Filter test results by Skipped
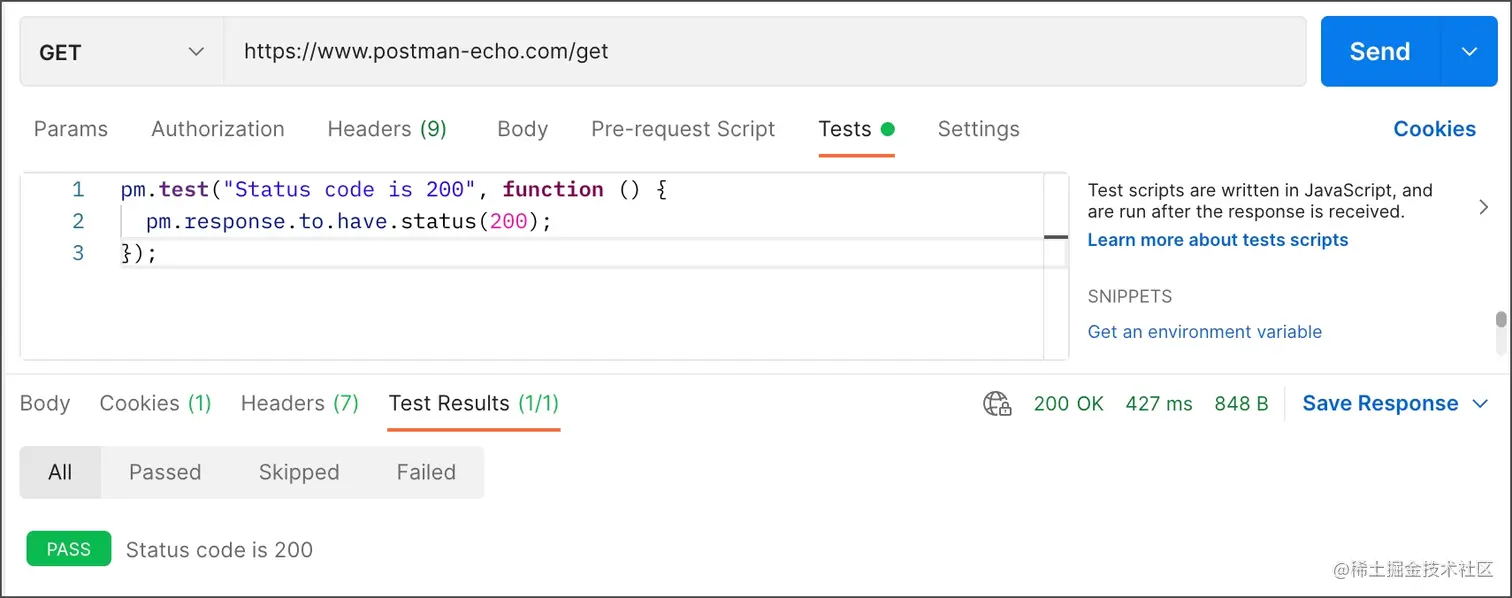This screenshot has width=1512, height=598. point(299,472)
